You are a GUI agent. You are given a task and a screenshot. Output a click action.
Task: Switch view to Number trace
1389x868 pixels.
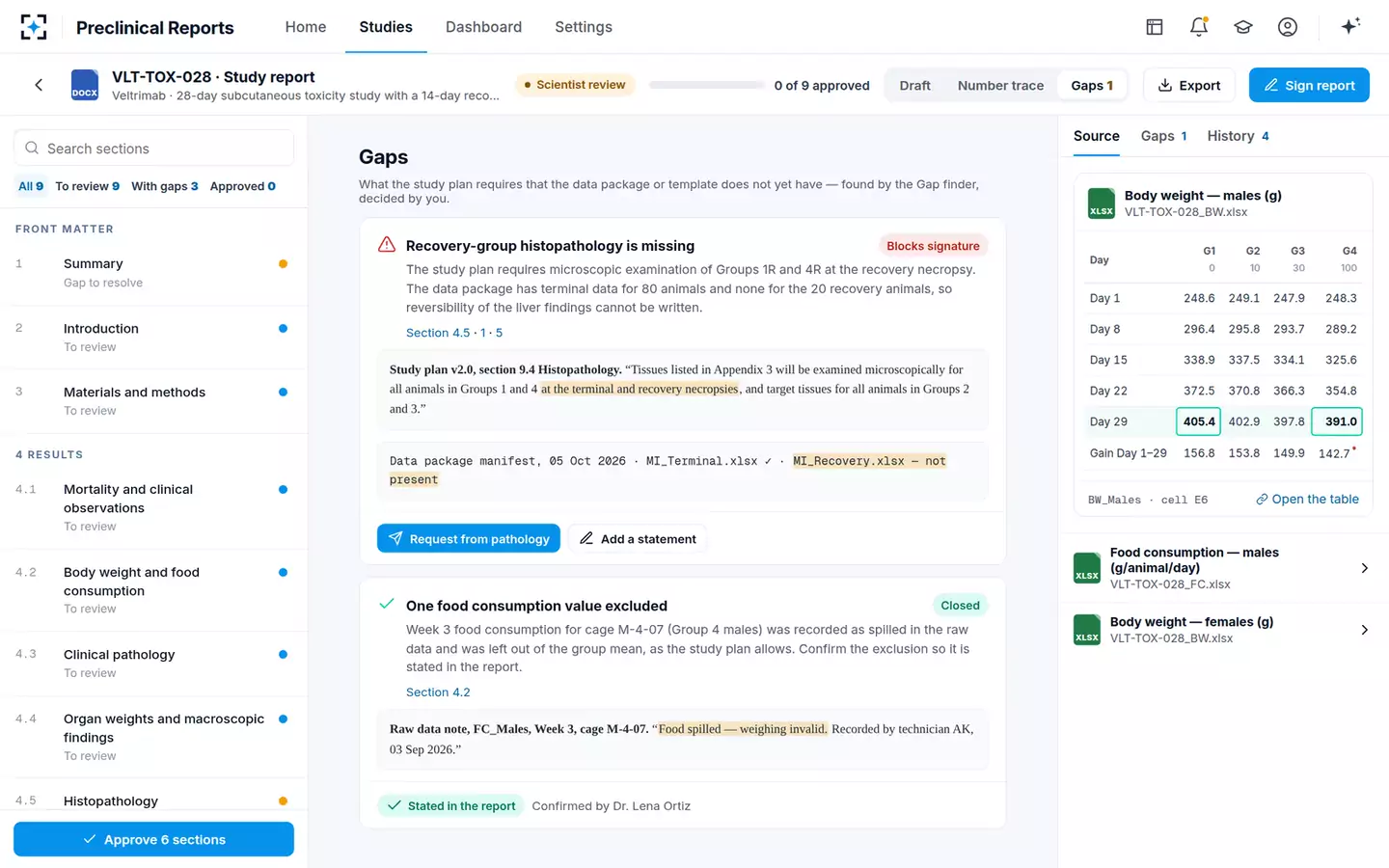pos(1000,85)
